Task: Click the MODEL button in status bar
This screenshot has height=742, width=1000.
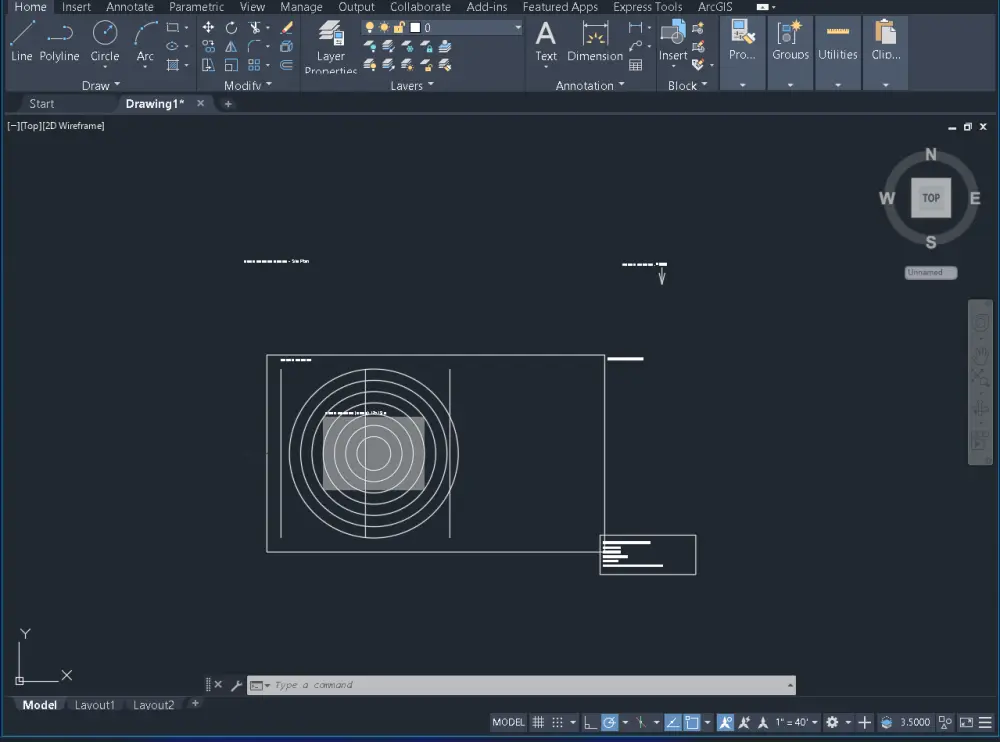Action: (508, 722)
